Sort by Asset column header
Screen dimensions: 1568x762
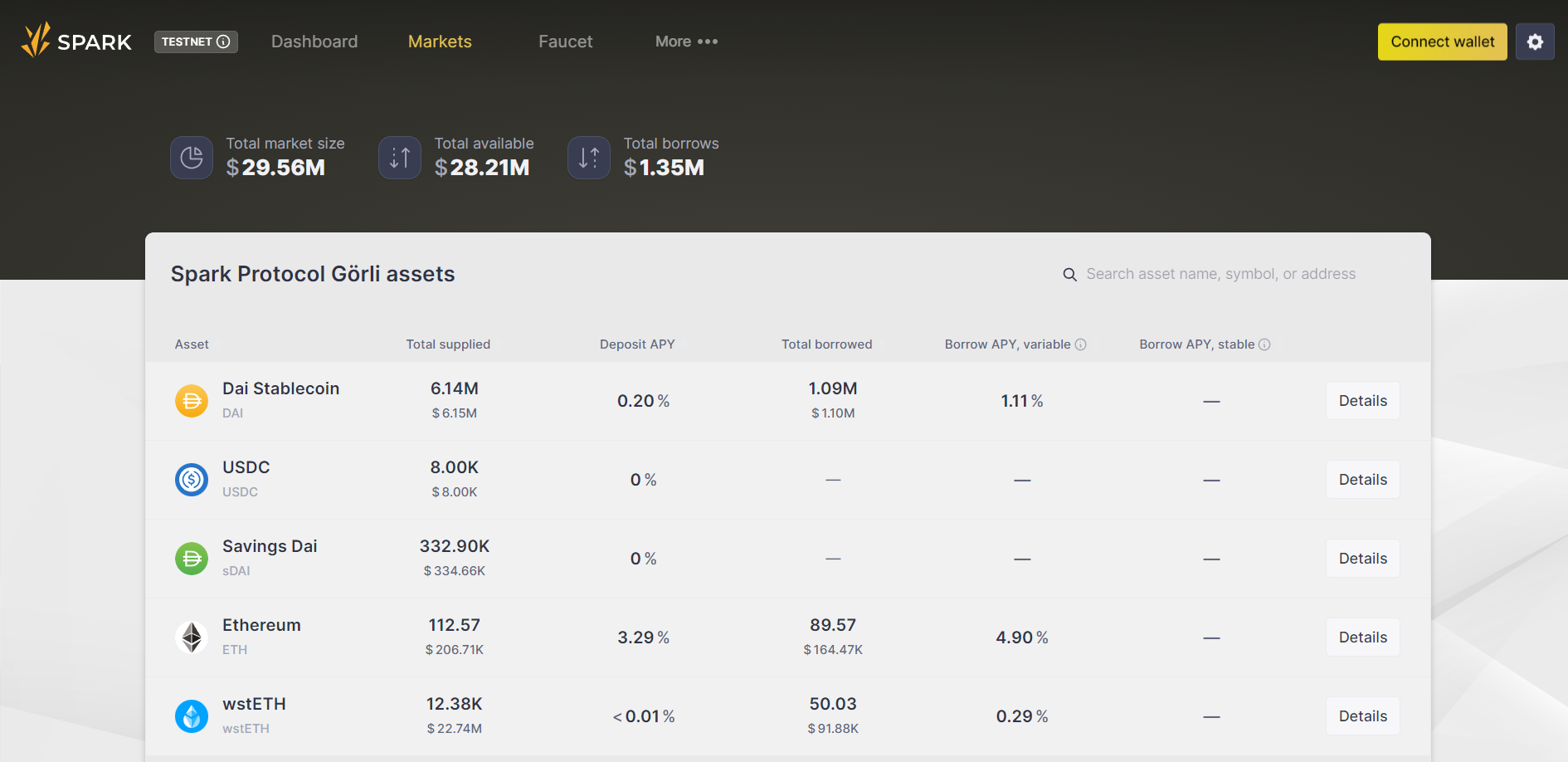(192, 344)
